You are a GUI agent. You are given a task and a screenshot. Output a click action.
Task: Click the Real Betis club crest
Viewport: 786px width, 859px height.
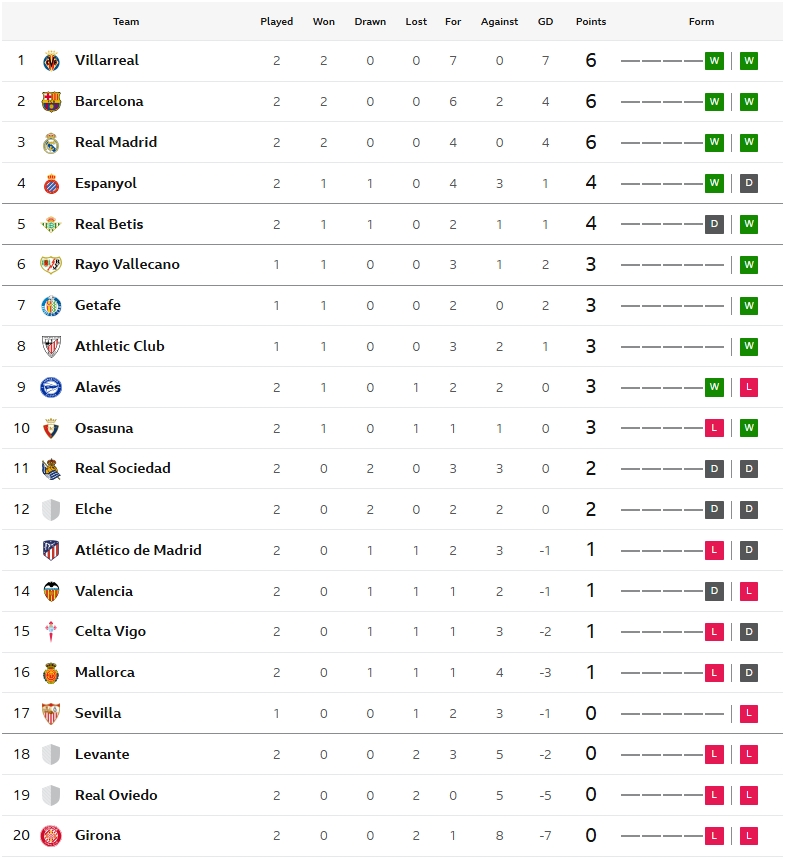[51, 225]
